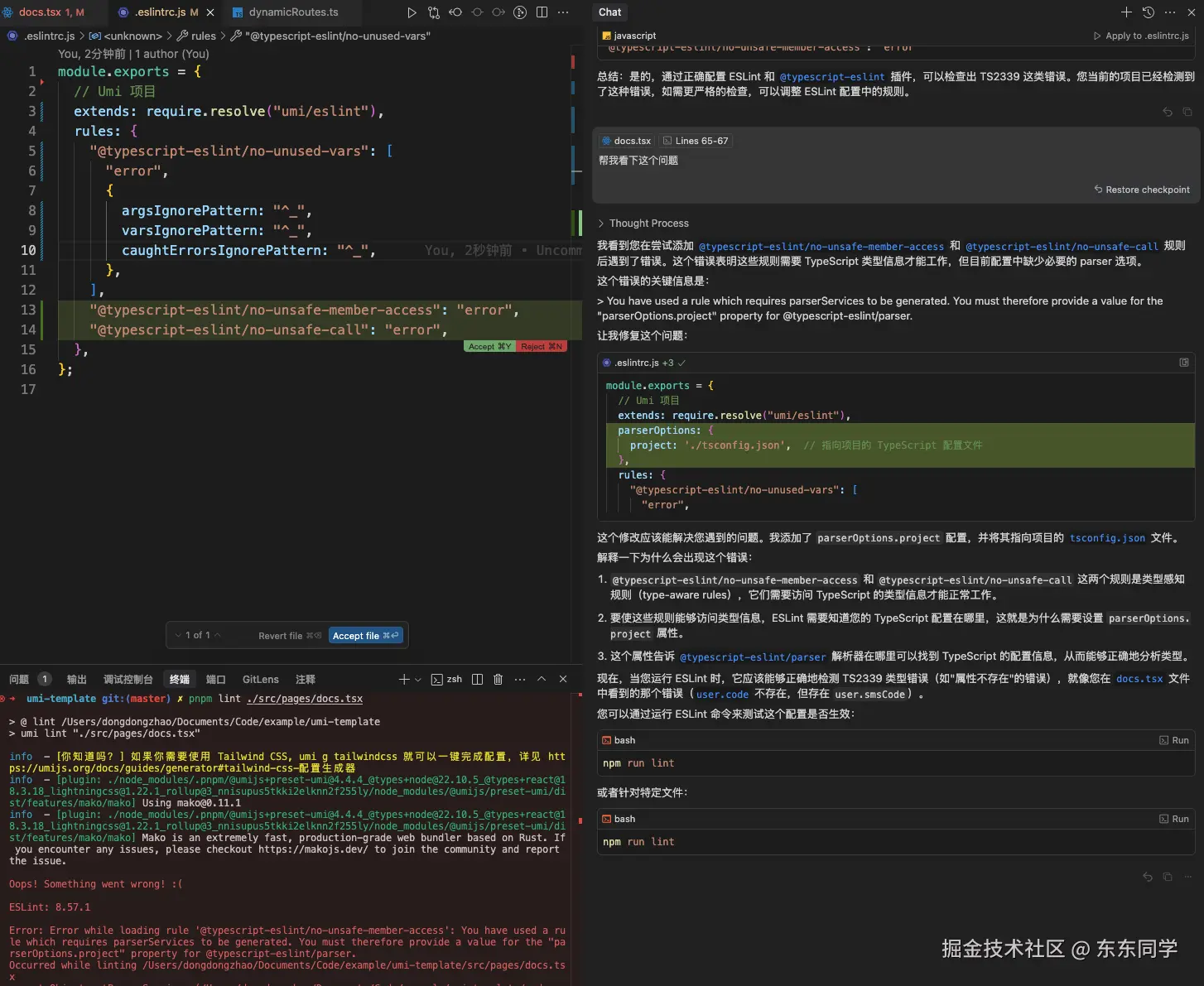Screen dimensions: 1204x986
Task: Open the diff icon on the .eslintrc.js code block
Action: click(1184, 363)
